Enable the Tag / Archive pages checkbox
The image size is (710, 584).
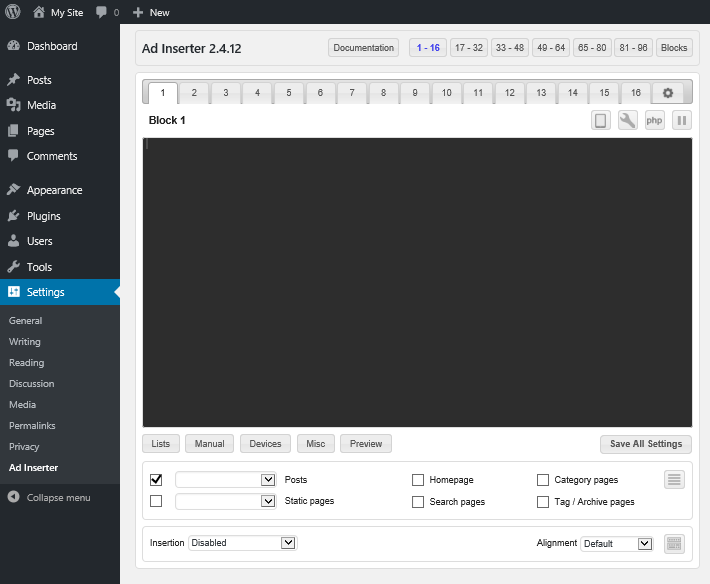coord(543,502)
